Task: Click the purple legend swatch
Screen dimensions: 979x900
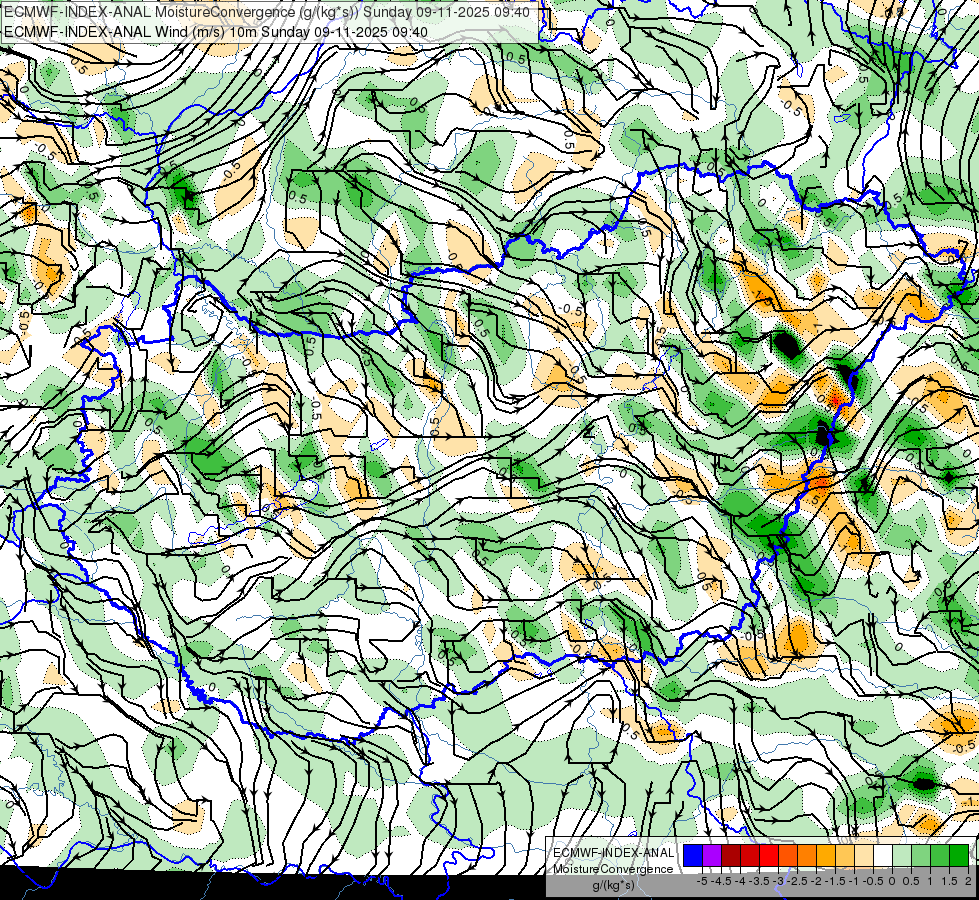Action: coord(712,855)
